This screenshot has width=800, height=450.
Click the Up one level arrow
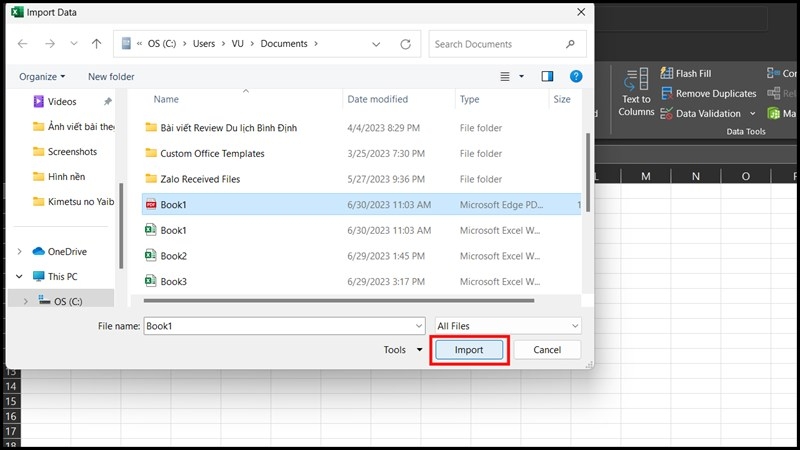tap(96, 44)
